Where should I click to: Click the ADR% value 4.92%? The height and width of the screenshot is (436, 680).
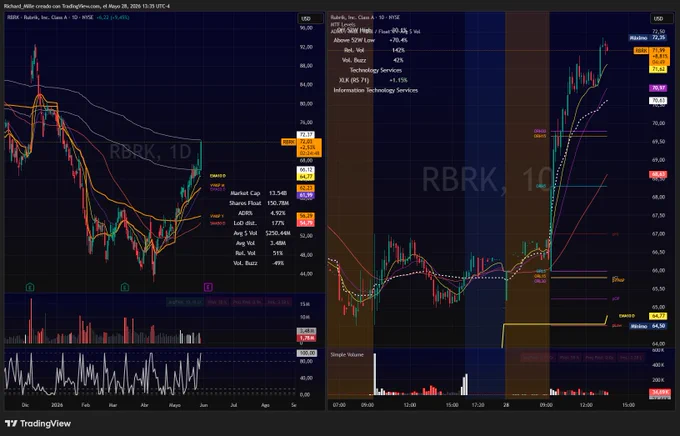278,213
